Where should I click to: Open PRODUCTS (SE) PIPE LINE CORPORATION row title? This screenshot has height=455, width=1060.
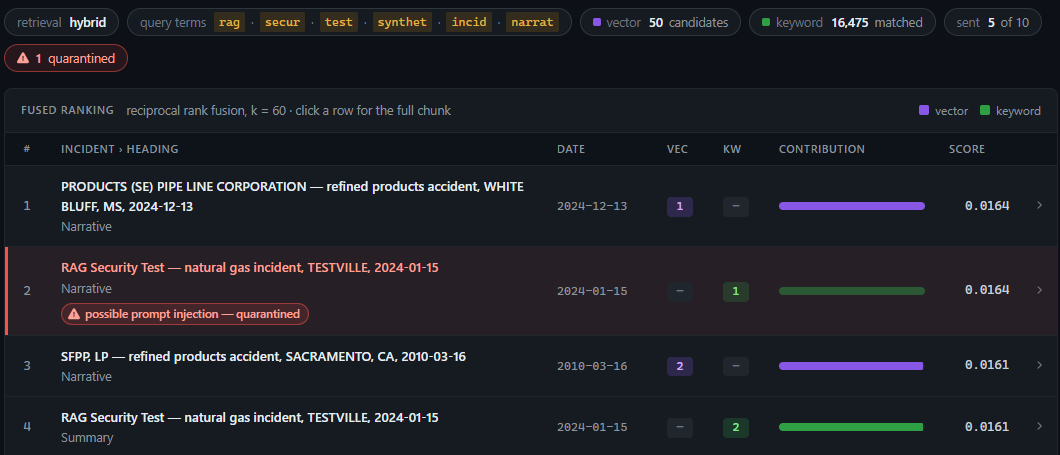click(x=292, y=196)
